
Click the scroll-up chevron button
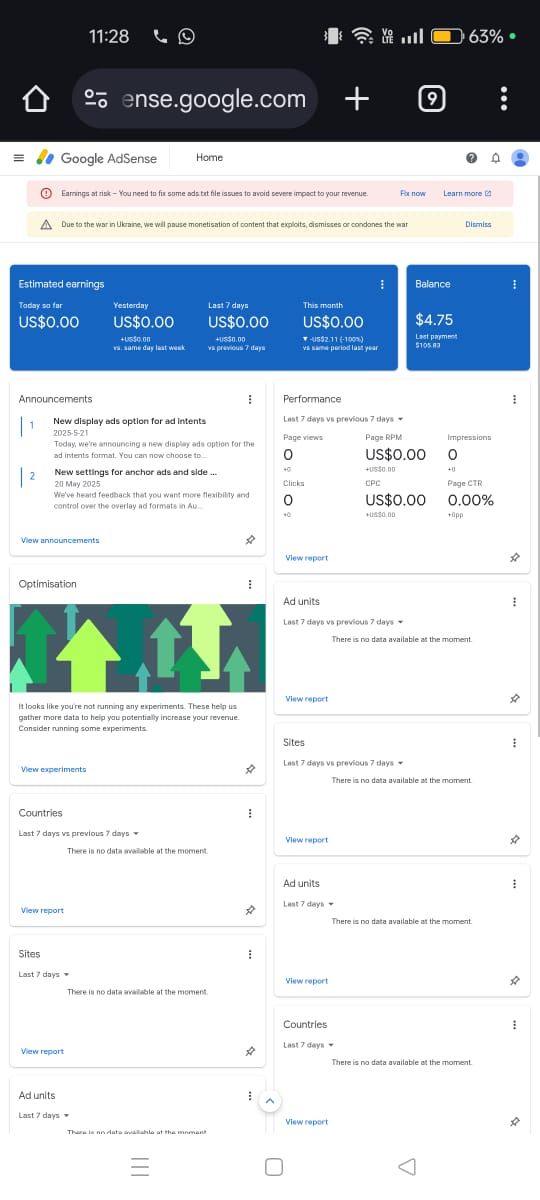pyautogui.click(x=268, y=1101)
